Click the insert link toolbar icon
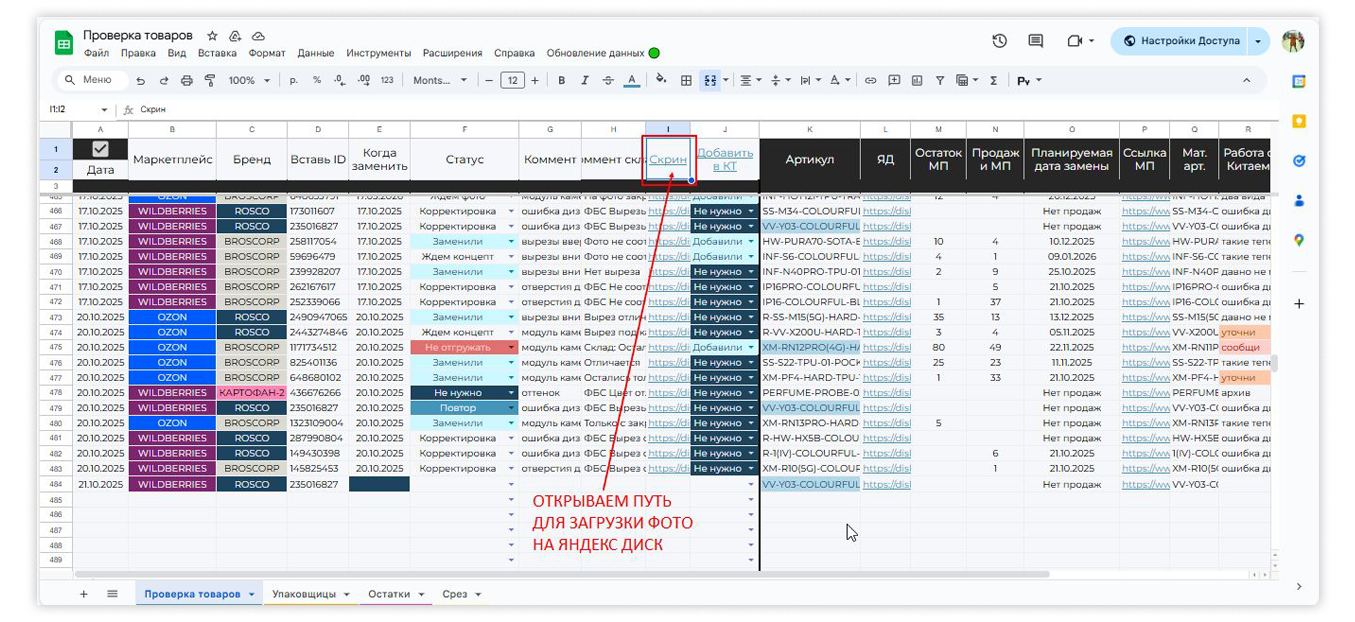The image size is (1355, 622). pyautogui.click(x=870, y=81)
